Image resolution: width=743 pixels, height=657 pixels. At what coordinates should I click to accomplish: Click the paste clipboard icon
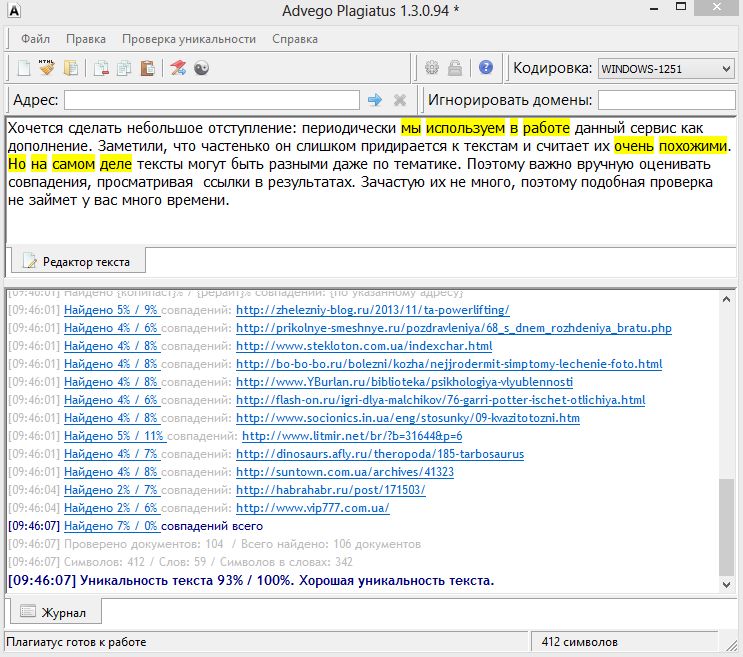(x=147, y=68)
